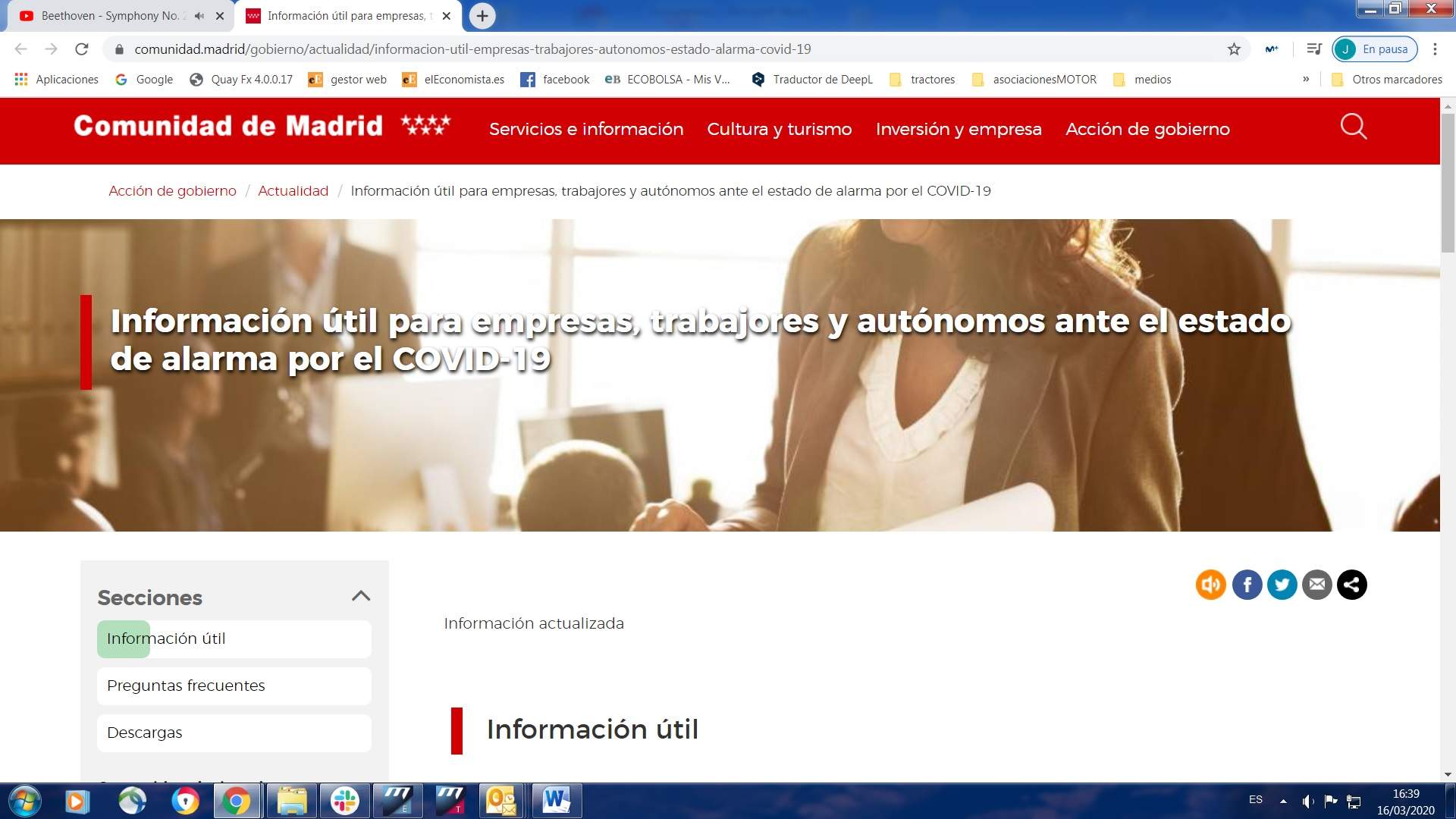
Task: Go forward with the browser arrow
Action: 51,49
